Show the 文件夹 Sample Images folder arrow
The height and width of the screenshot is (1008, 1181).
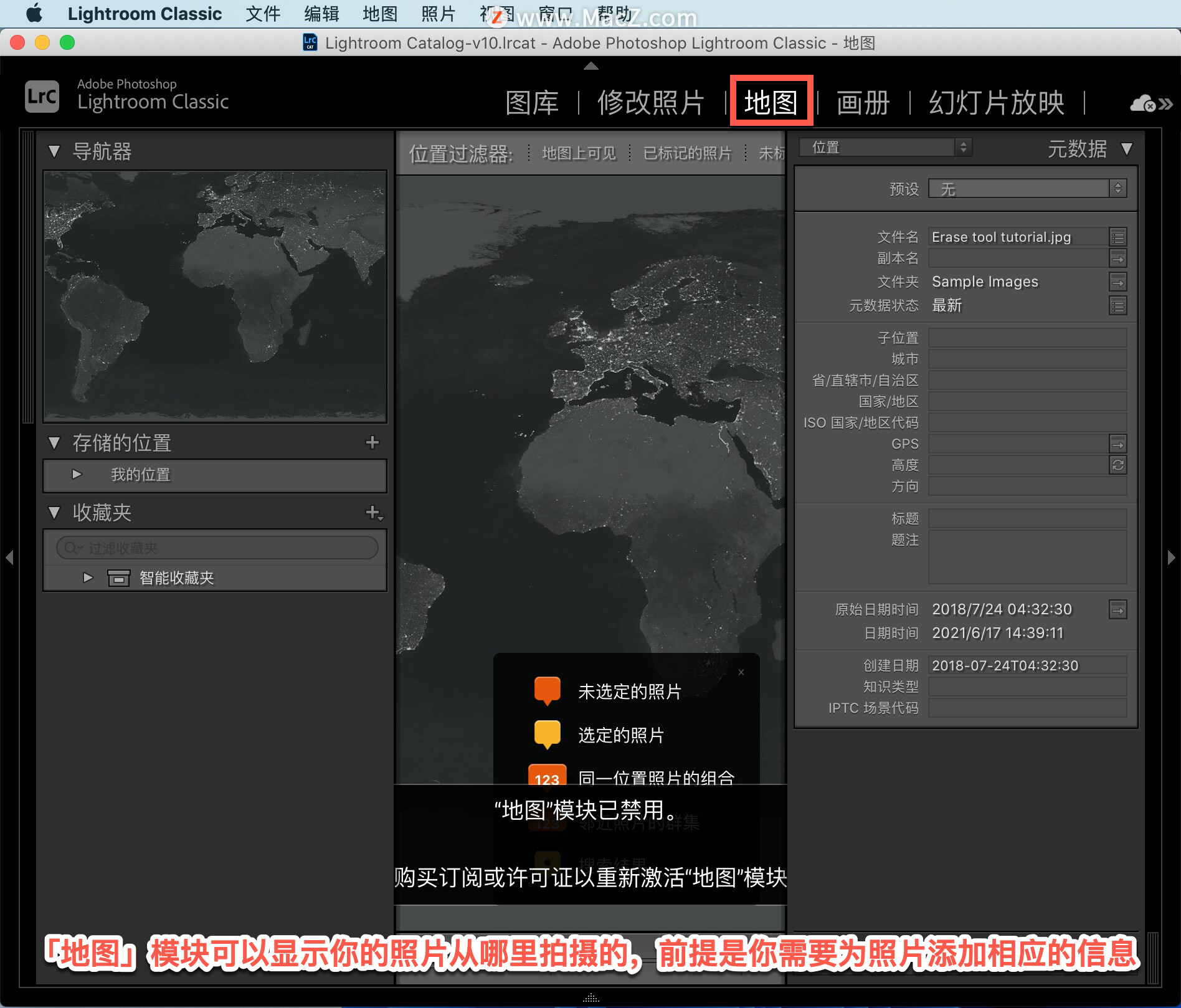tap(1118, 282)
